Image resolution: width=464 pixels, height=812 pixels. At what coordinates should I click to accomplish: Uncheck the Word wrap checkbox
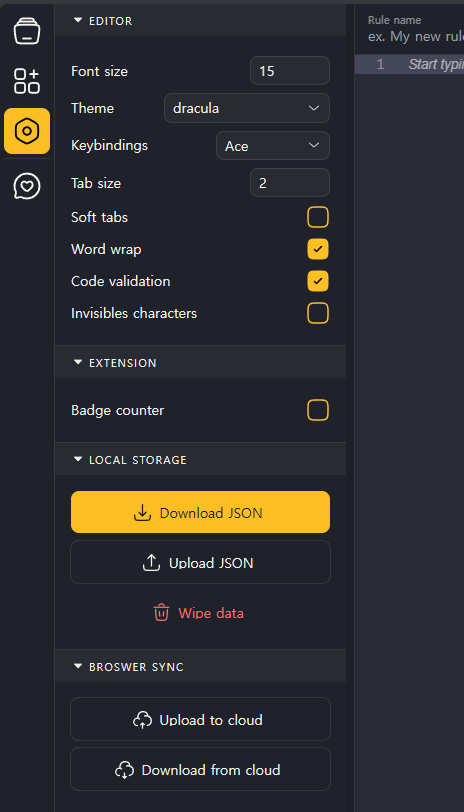[318, 249]
